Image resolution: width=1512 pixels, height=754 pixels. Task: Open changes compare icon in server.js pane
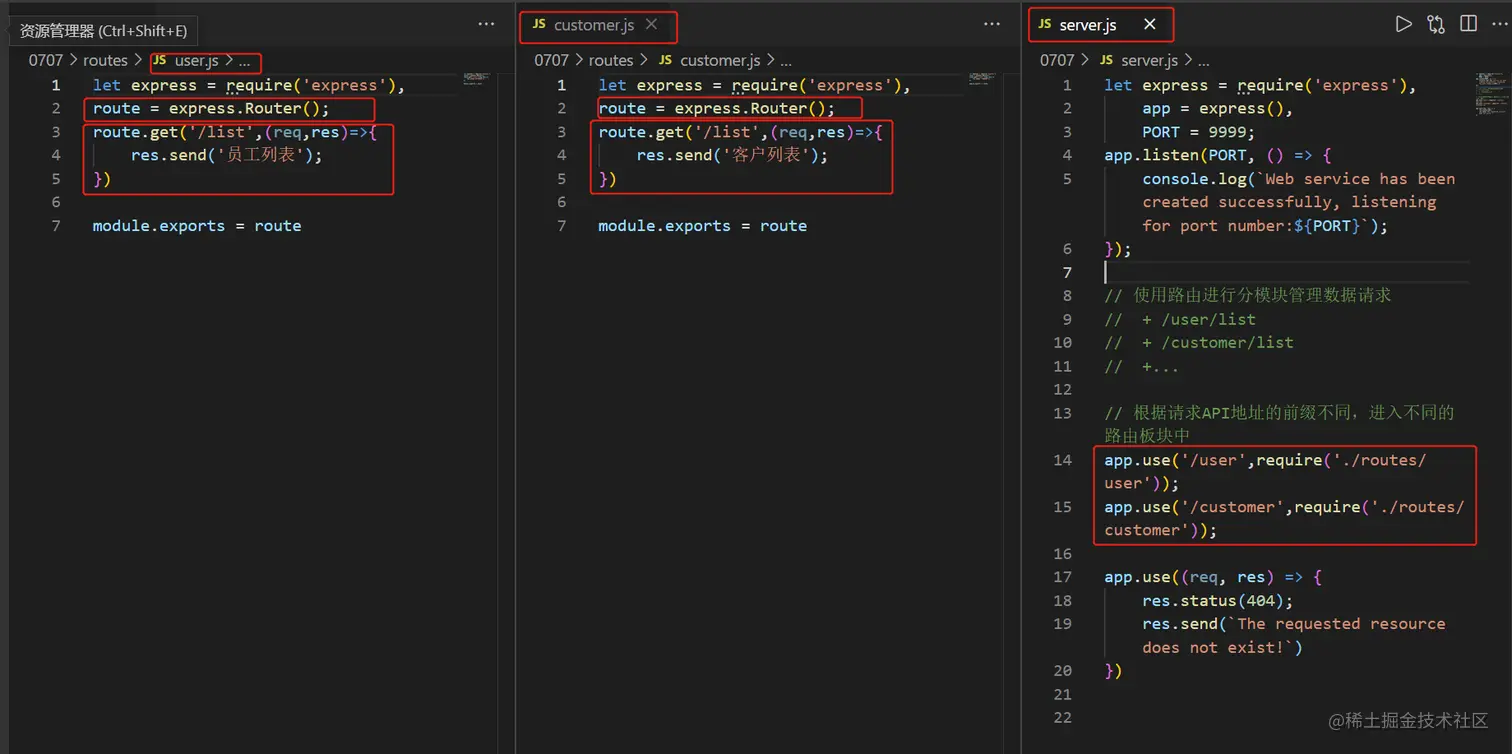[x=1436, y=24]
